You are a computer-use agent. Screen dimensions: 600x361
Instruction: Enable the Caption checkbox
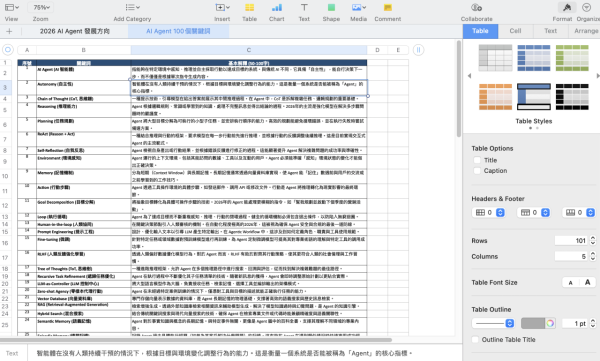pyautogui.click(x=477, y=171)
